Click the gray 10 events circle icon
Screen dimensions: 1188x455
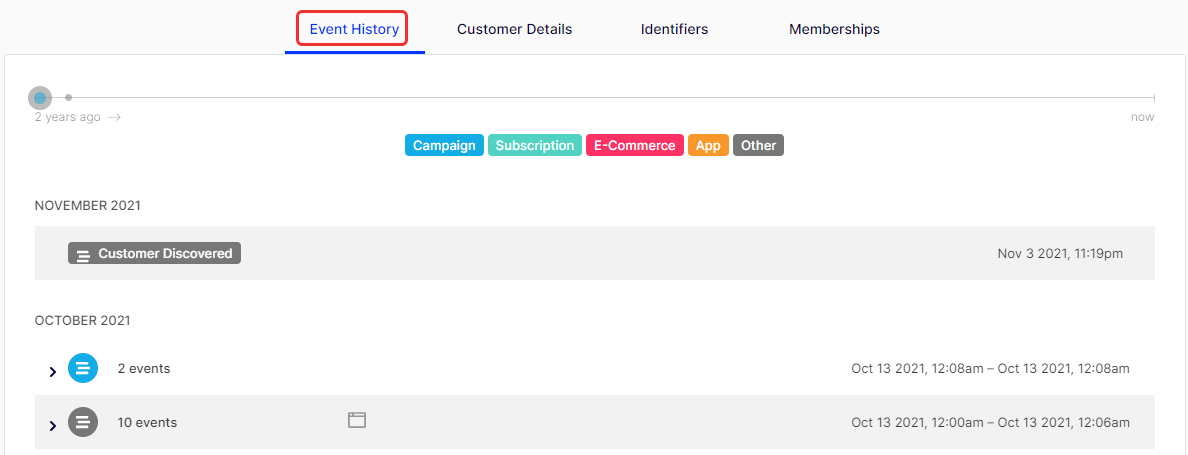coord(83,422)
